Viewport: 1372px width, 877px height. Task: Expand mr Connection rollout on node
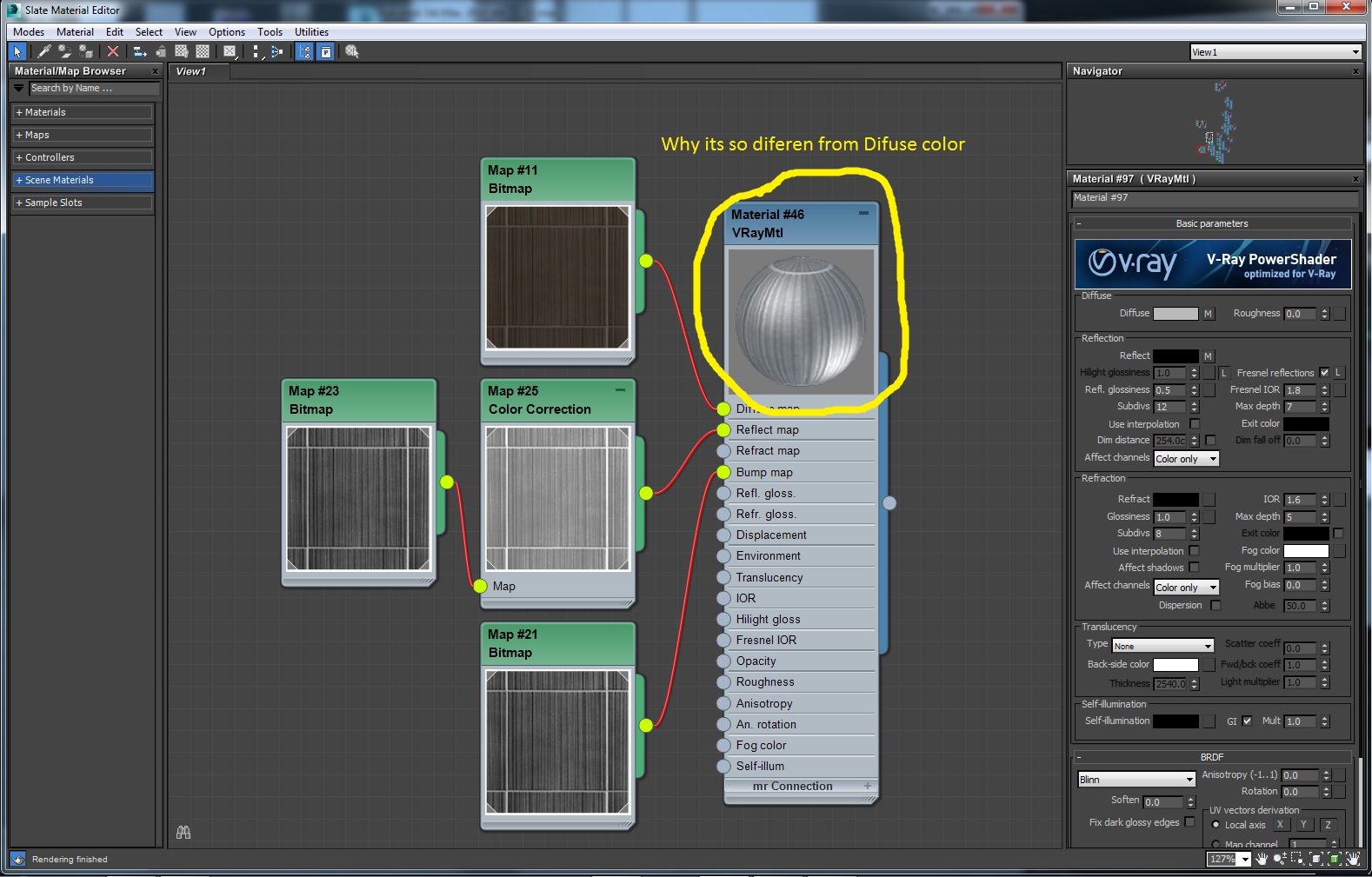[867, 786]
